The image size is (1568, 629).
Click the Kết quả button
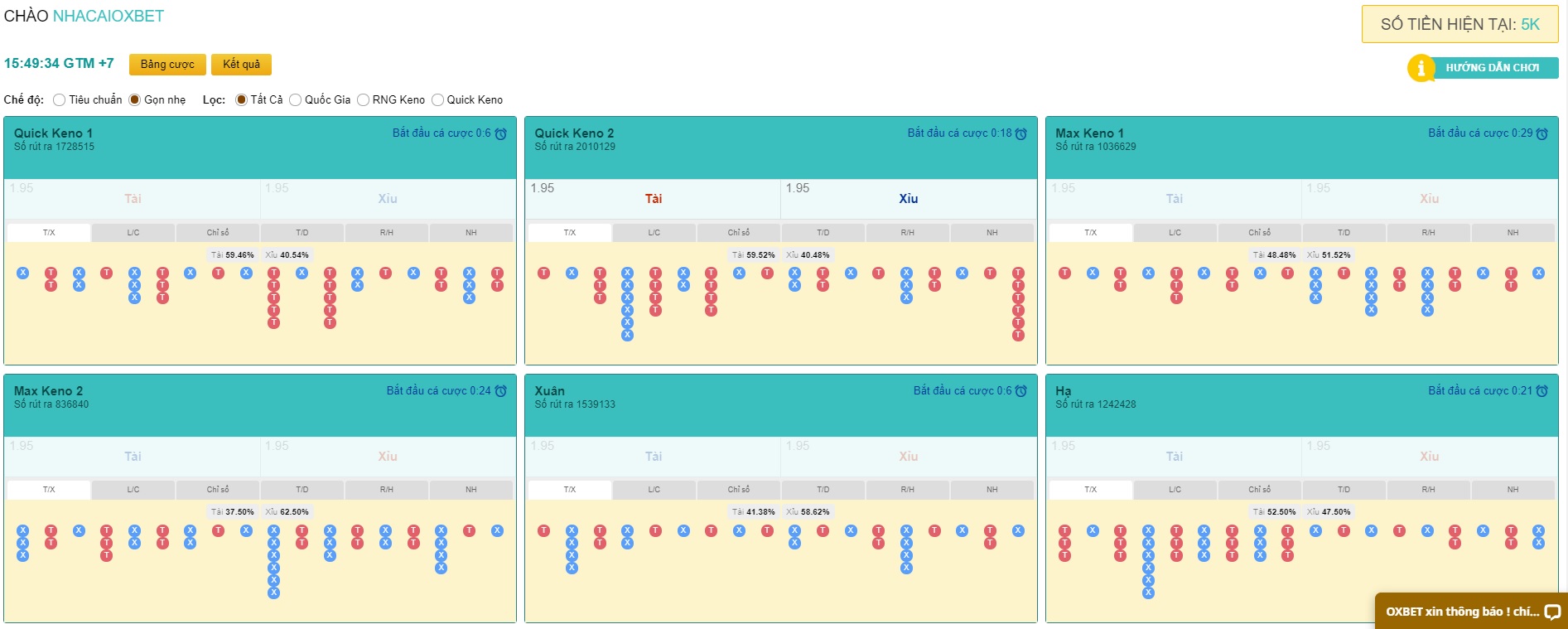coord(241,65)
